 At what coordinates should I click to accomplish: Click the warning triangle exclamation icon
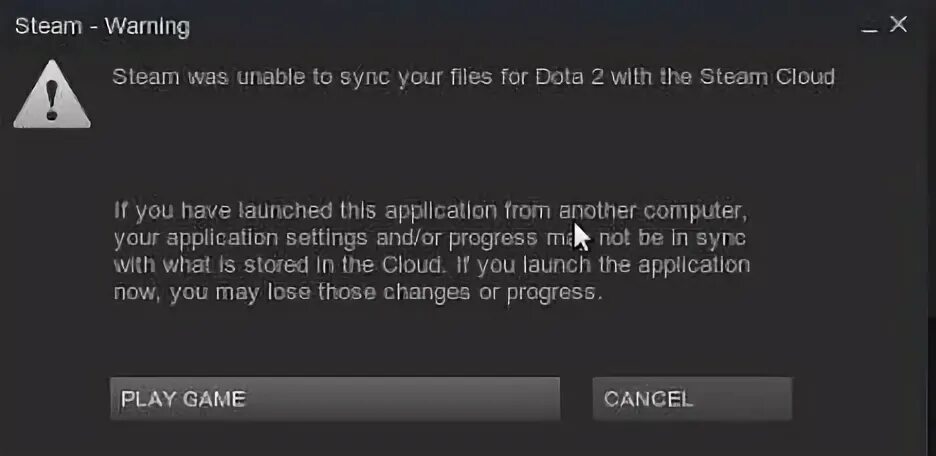pyautogui.click(x=52, y=94)
